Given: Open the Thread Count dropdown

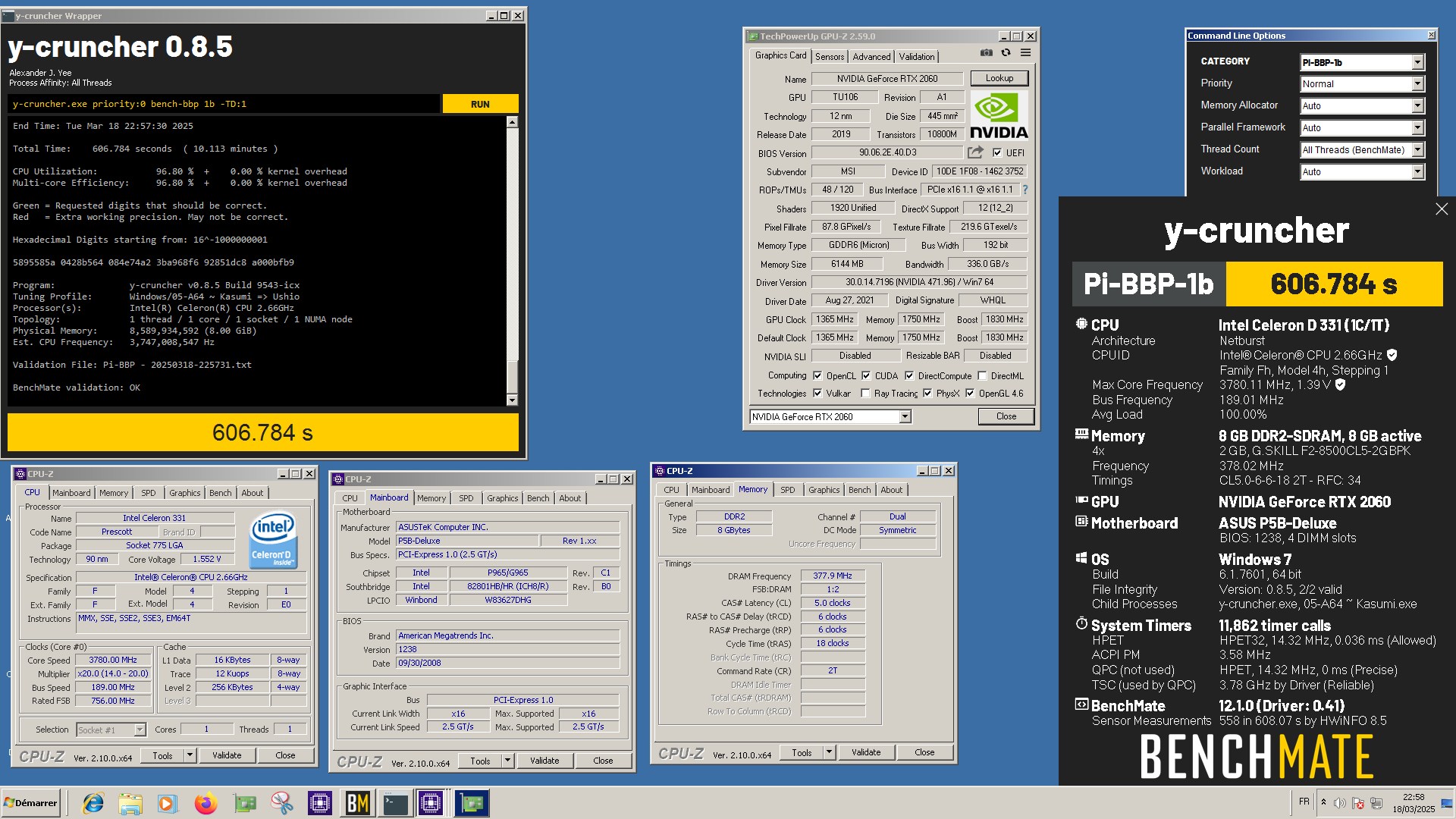Looking at the screenshot, I should pyautogui.click(x=1362, y=150).
